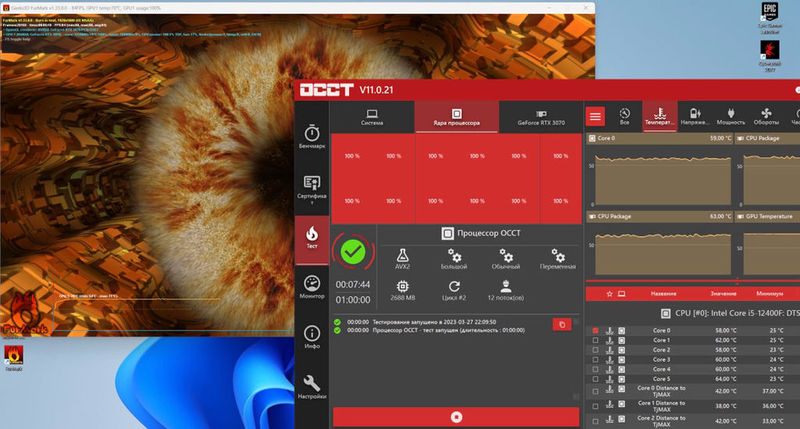Check the Core 2 sensor checkbox
Screen dimensions: 800x429
[x=595, y=350]
